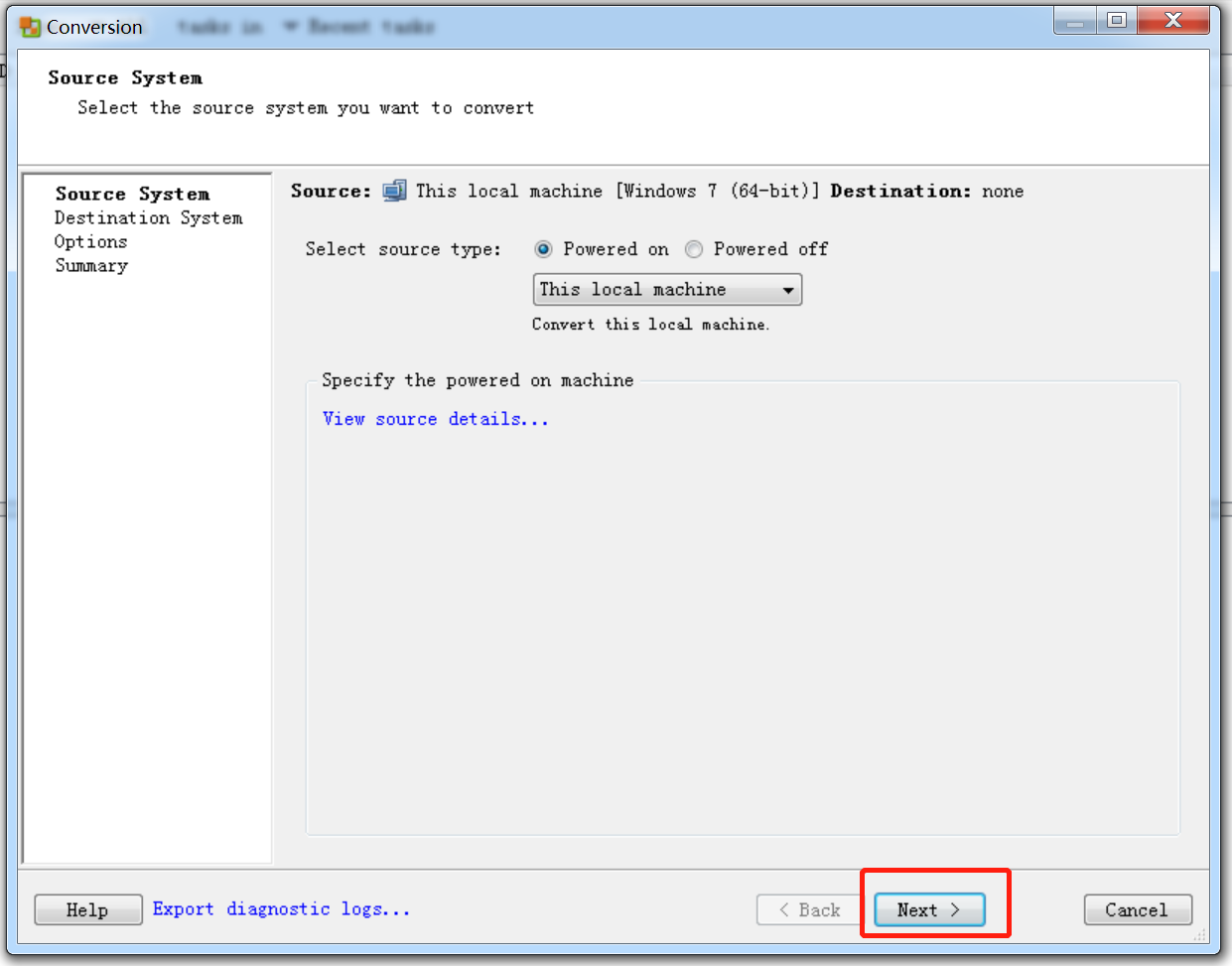Choose the Powered off source type
This screenshot has height=966, width=1232.
(x=694, y=249)
